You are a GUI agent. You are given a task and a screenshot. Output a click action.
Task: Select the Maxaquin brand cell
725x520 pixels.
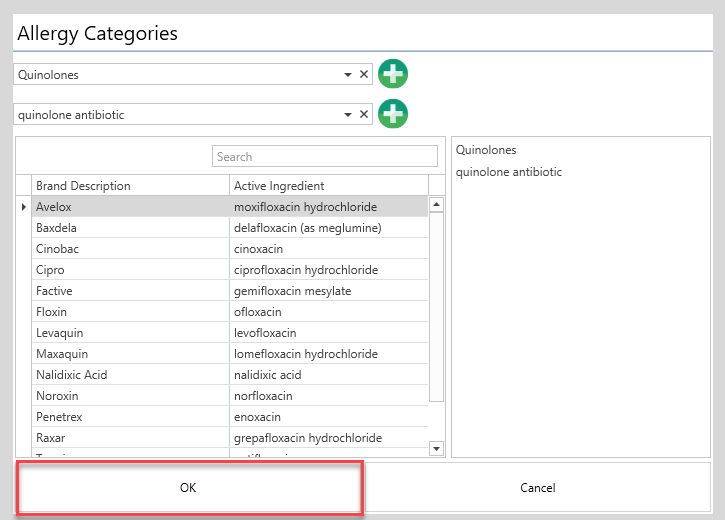point(130,354)
